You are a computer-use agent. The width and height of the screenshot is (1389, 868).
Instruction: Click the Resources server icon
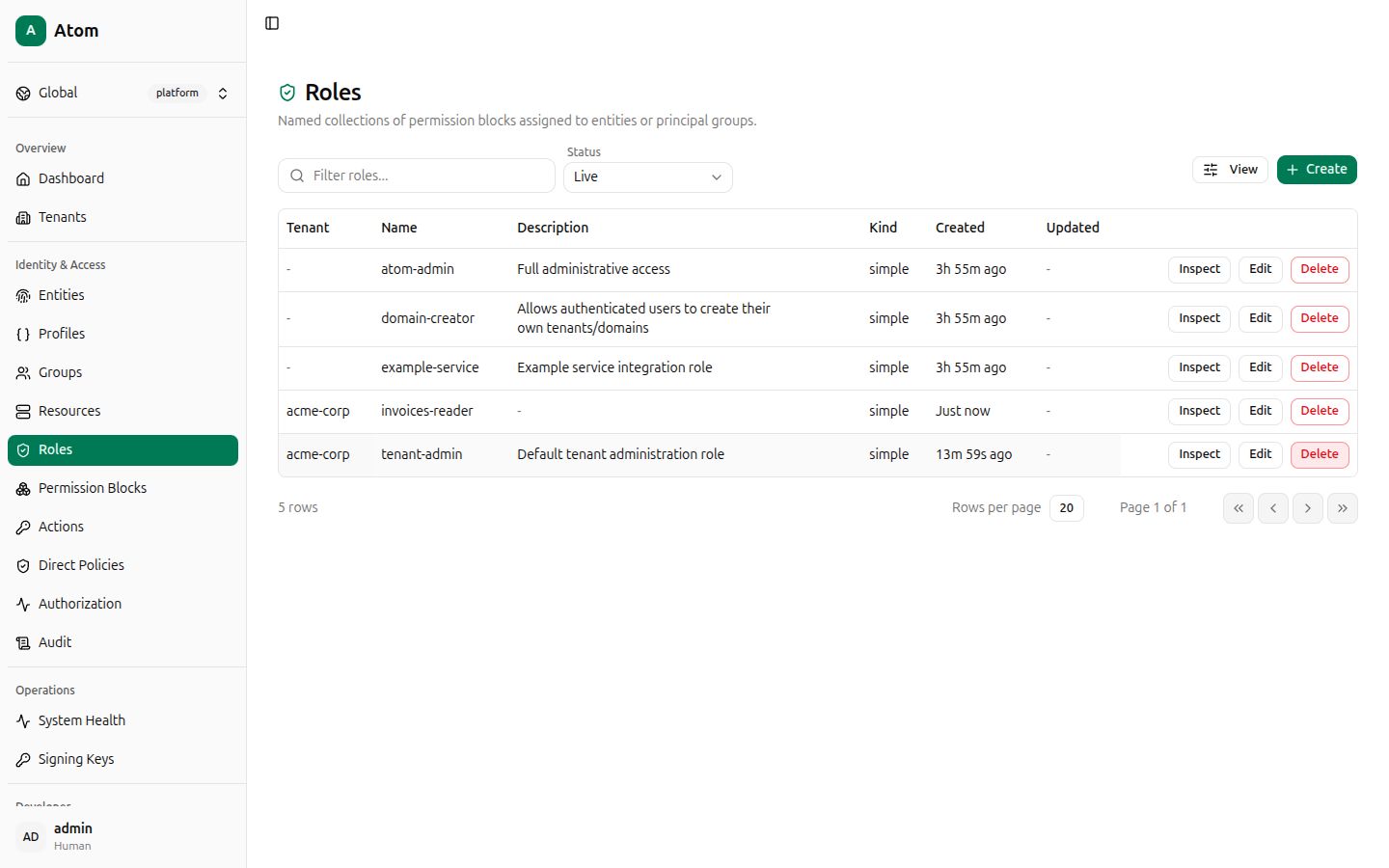pos(23,412)
